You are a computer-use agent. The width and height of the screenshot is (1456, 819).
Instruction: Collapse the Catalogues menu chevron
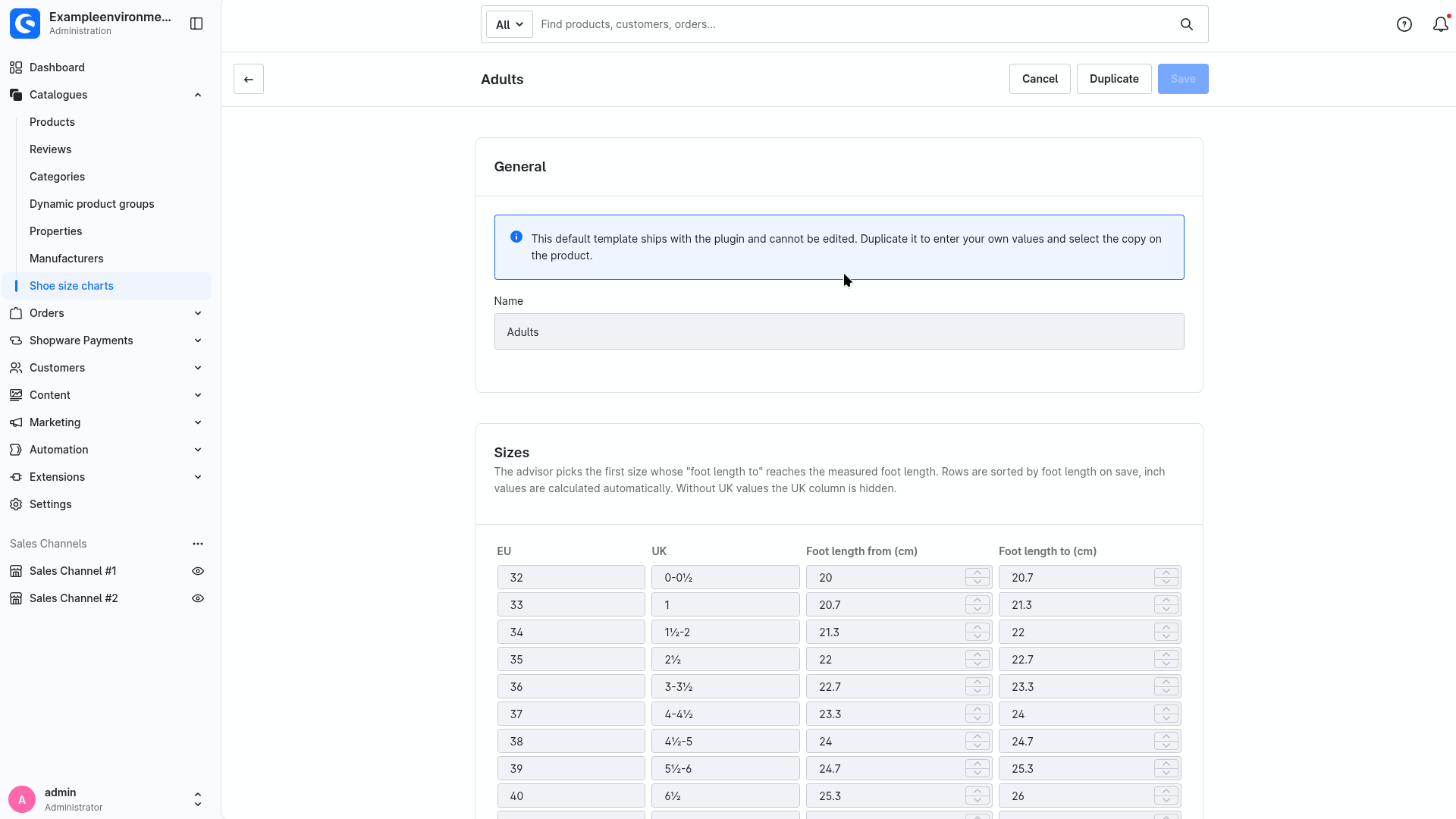[198, 95]
